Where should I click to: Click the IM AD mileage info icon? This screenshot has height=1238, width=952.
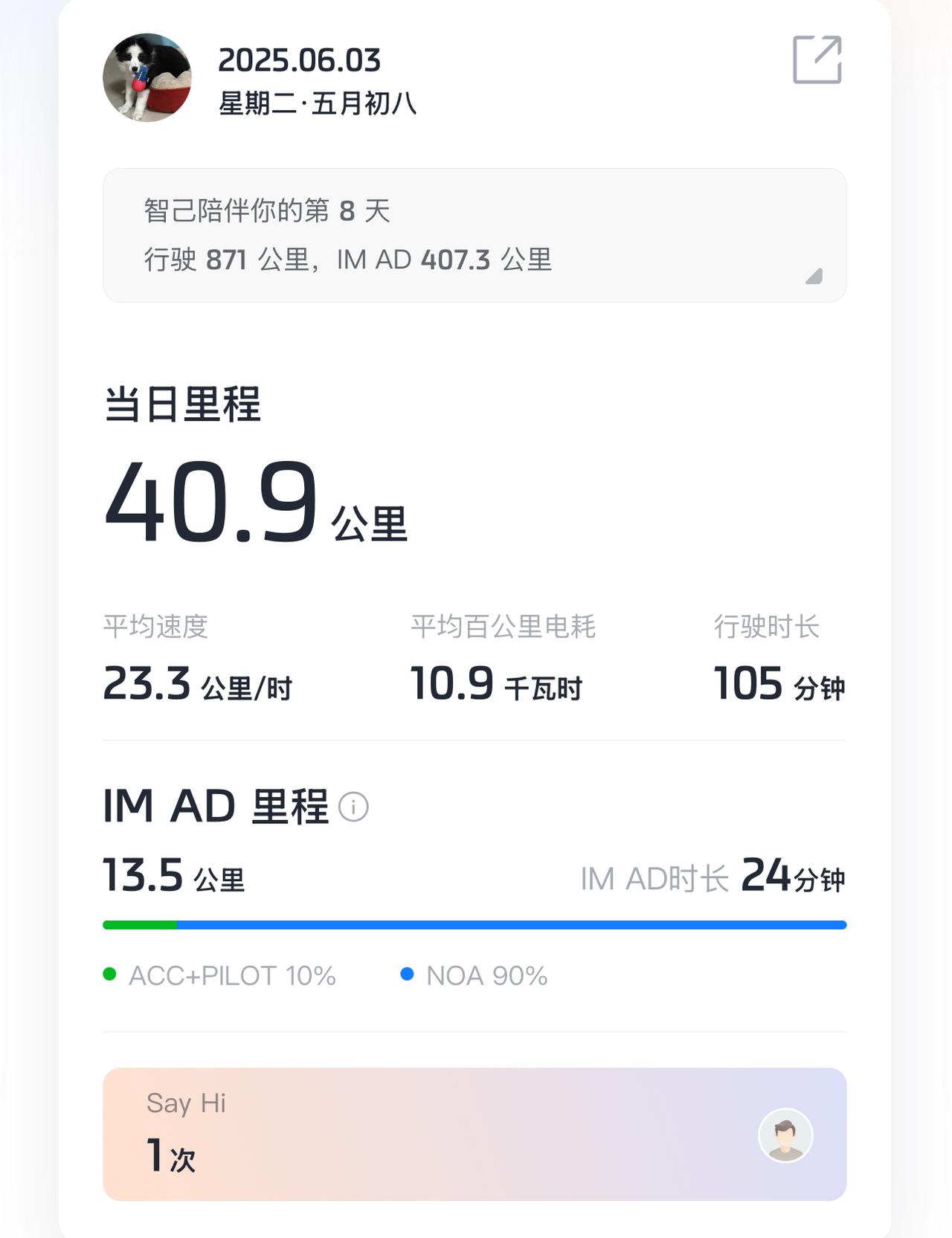[353, 807]
